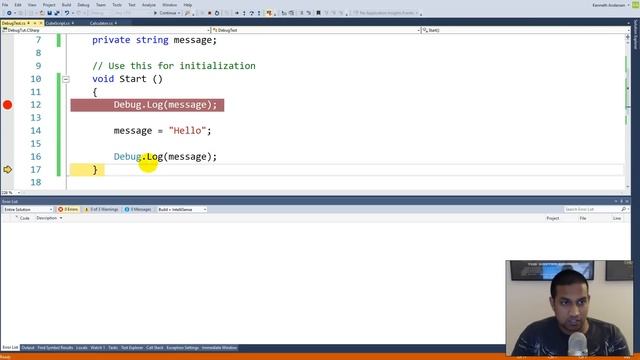Sort by the File column header

coord(583,218)
